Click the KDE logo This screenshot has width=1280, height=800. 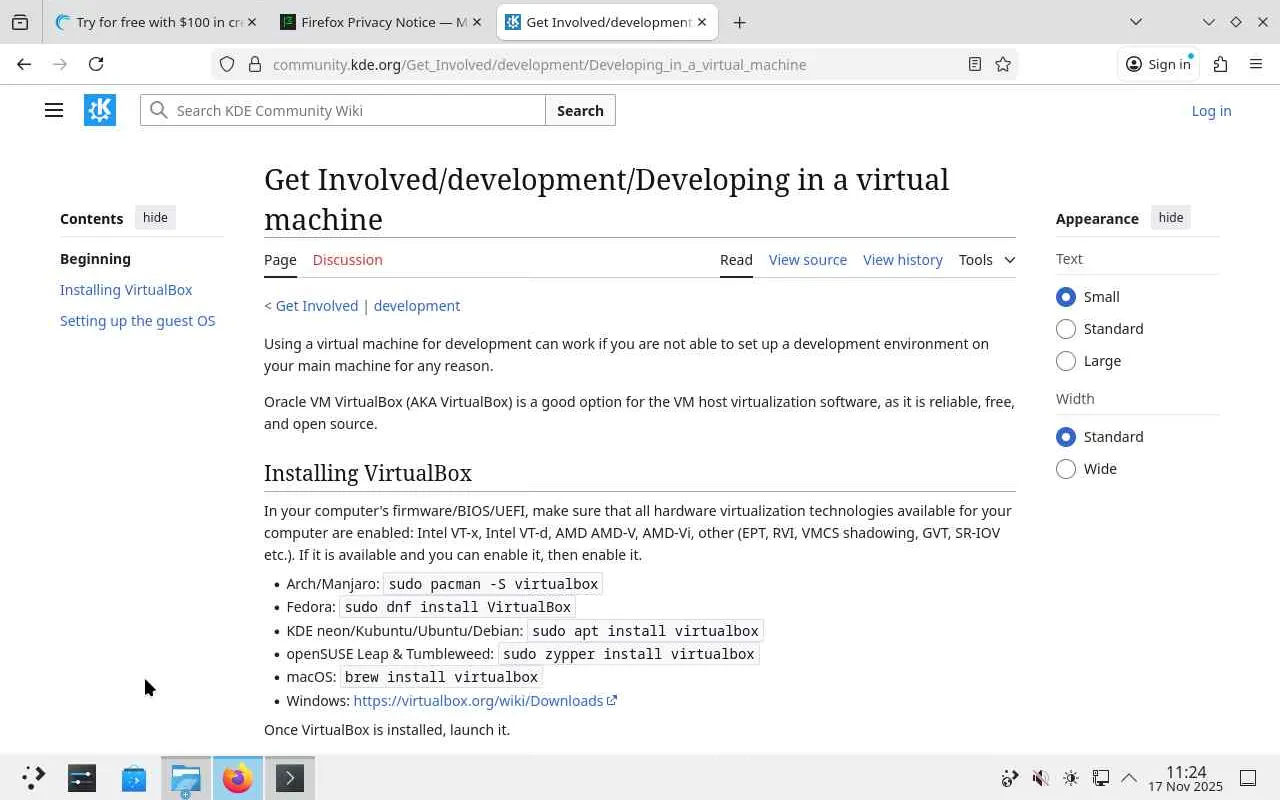pos(100,110)
